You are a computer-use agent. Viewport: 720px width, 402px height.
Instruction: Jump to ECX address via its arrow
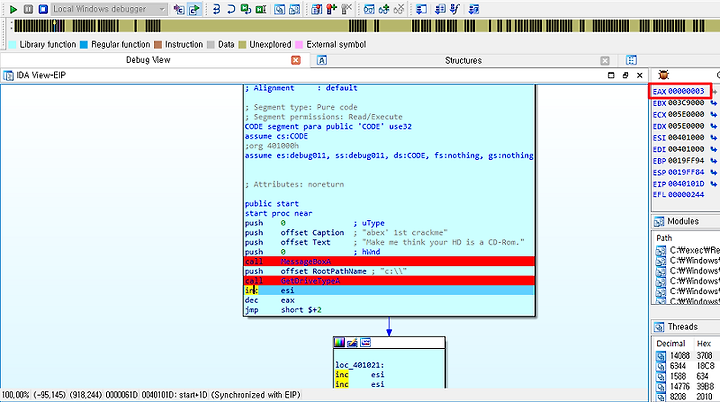pos(714,114)
